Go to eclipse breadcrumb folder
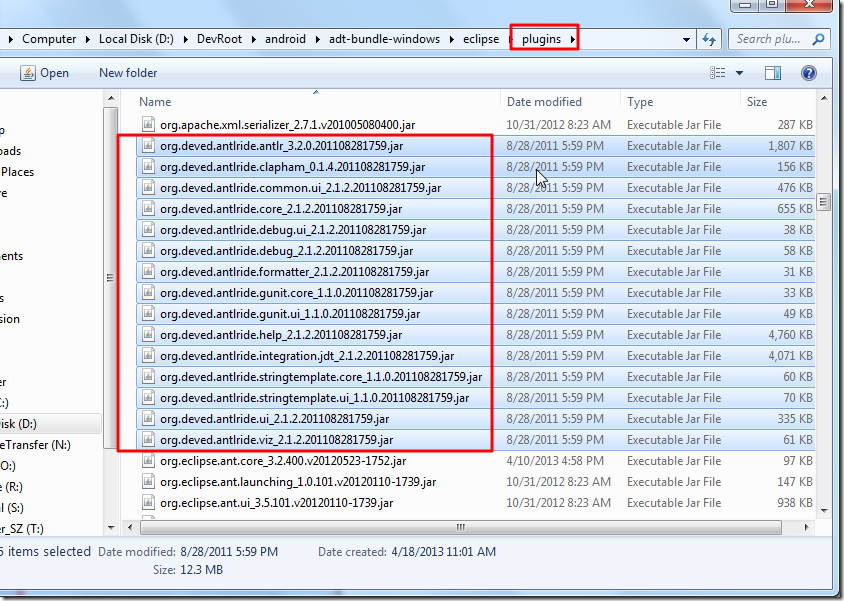Screen dimensions: 844x601 pyautogui.click(x=481, y=39)
